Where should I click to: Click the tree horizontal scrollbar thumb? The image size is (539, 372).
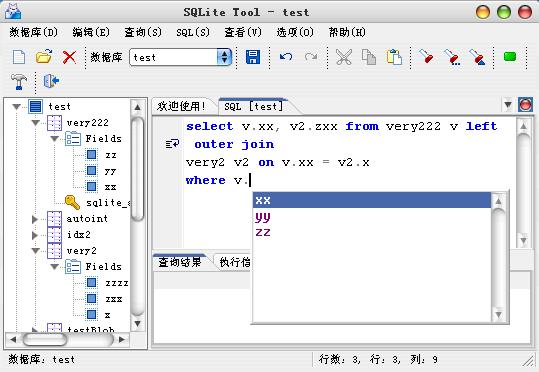click(45, 339)
